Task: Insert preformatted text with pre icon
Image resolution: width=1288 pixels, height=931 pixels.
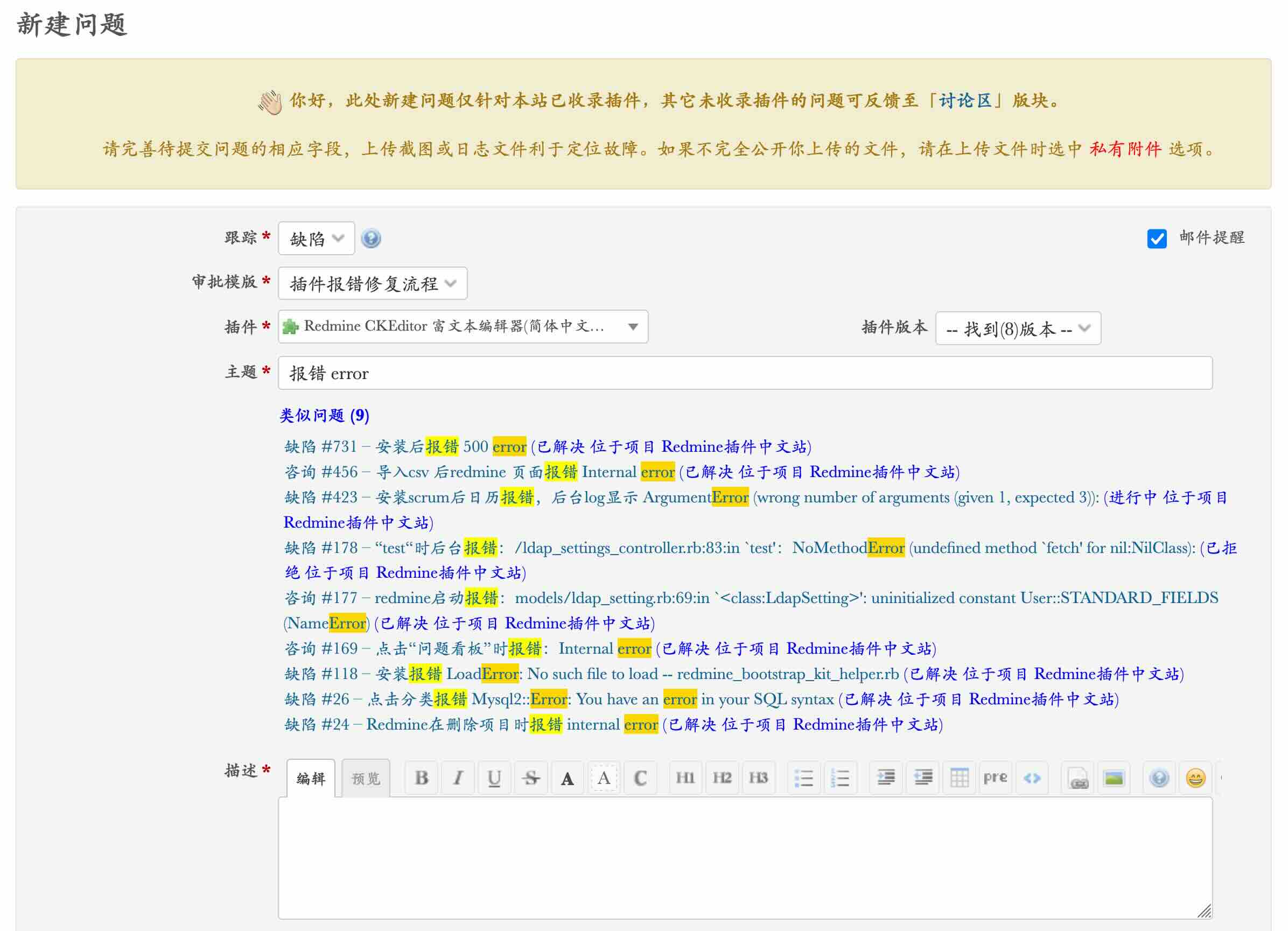Action: click(x=996, y=778)
